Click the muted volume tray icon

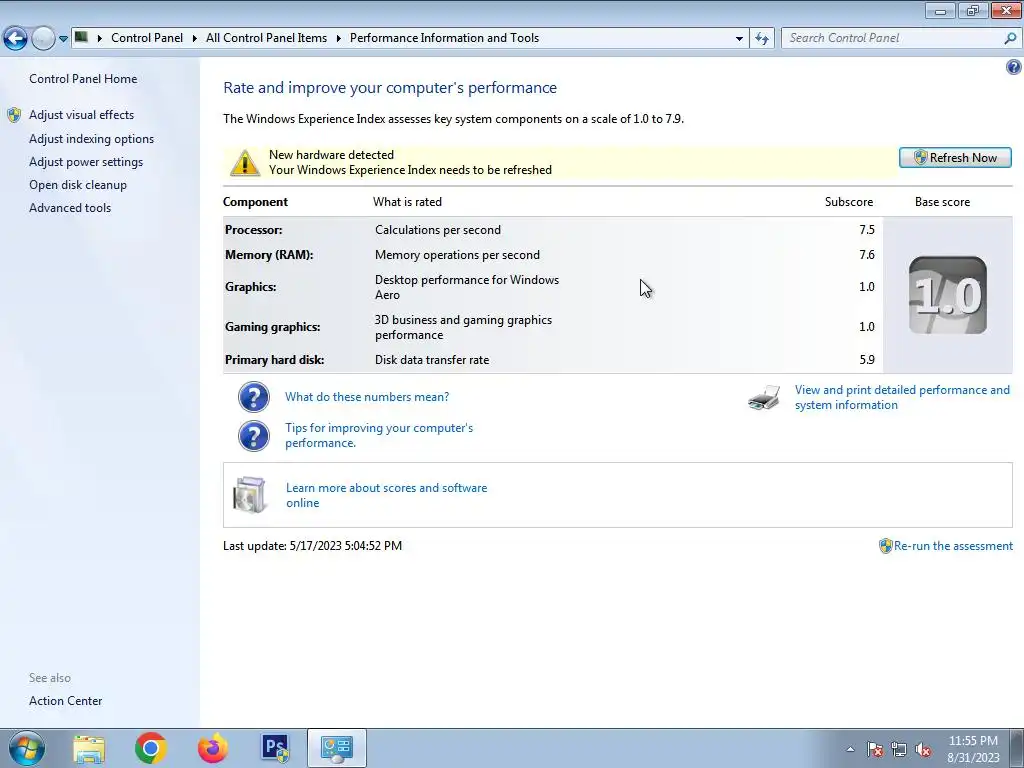[x=923, y=749]
